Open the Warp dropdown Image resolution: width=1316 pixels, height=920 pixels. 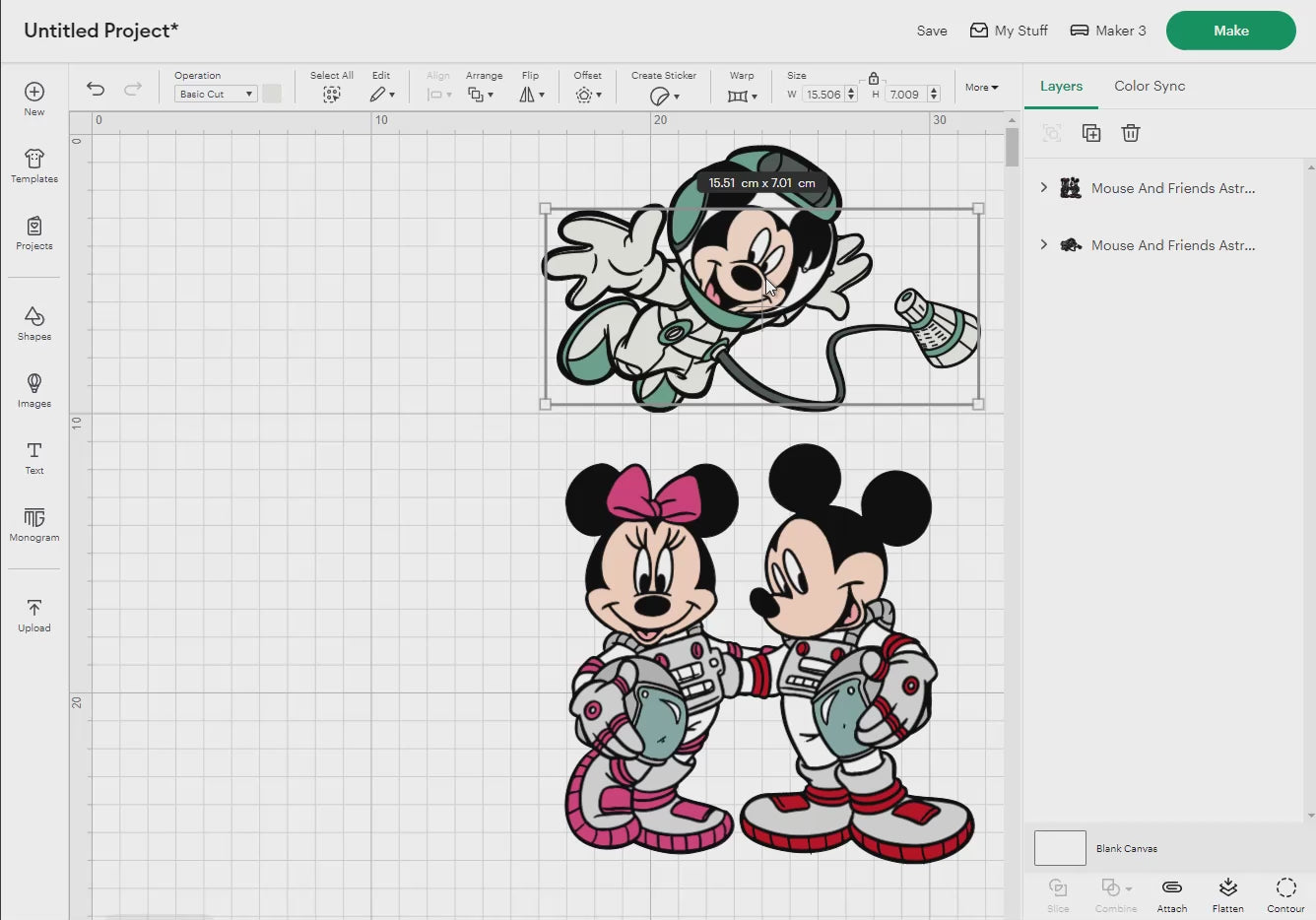pos(742,96)
